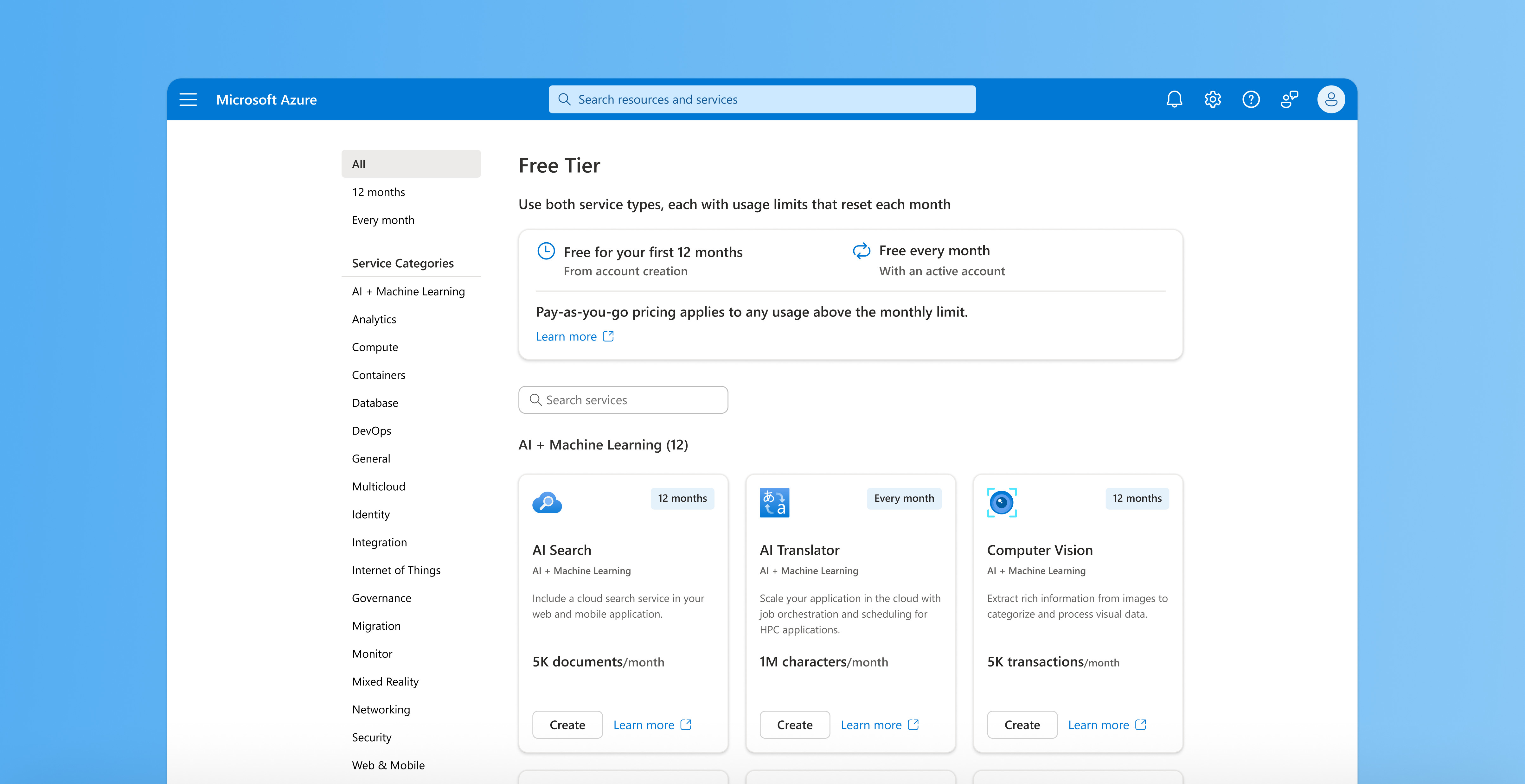Click the 'Free every month' text

(934, 250)
